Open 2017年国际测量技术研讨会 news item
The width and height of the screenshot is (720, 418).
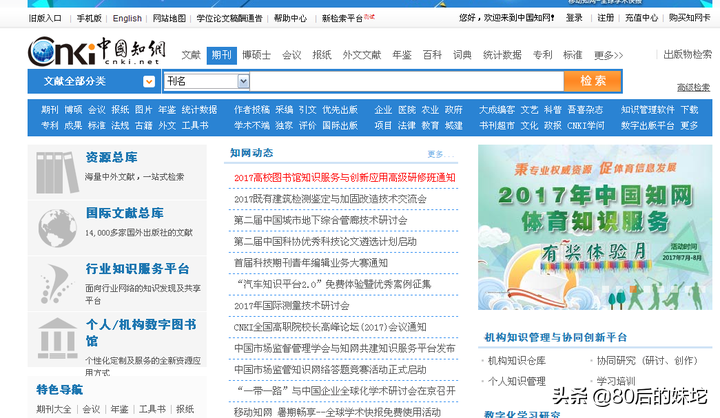[292, 305]
